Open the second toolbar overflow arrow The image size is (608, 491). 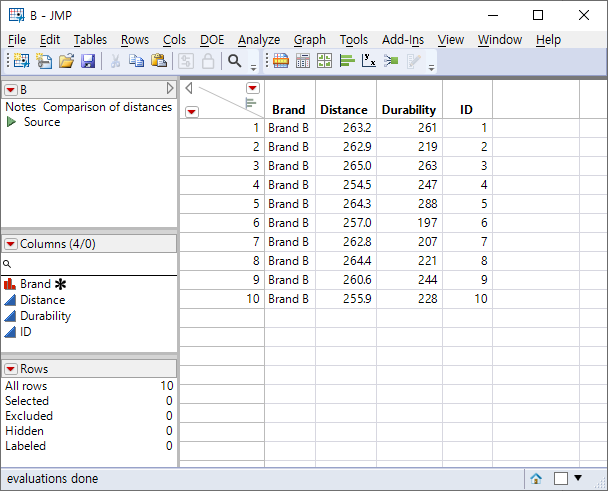tap(431, 68)
